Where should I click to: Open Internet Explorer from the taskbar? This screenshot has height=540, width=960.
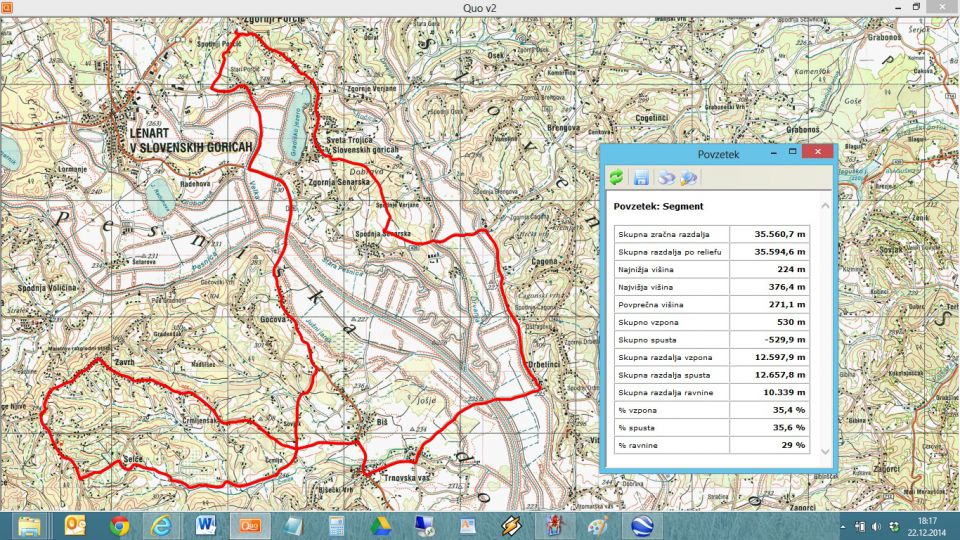tap(162, 526)
